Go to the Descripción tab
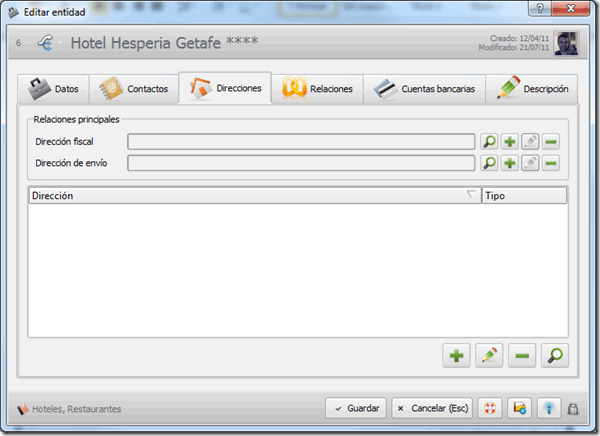 [532, 89]
